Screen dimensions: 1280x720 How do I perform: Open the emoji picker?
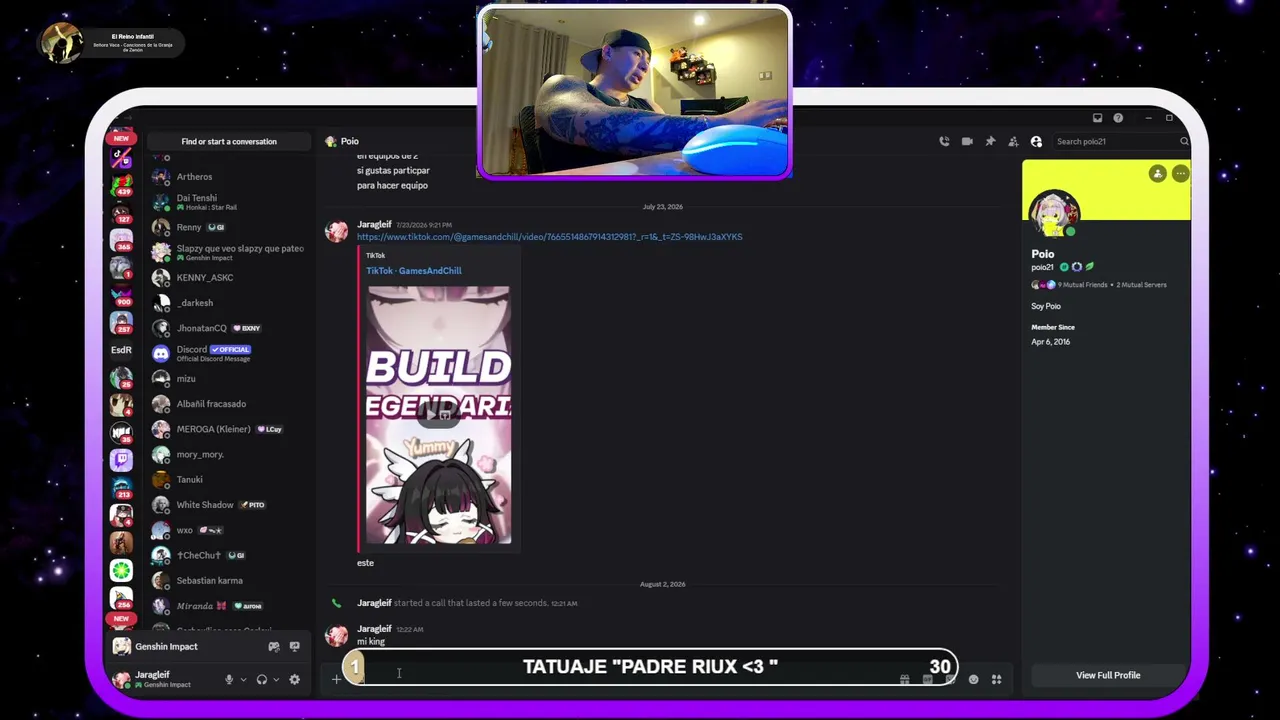pos(974,680)
